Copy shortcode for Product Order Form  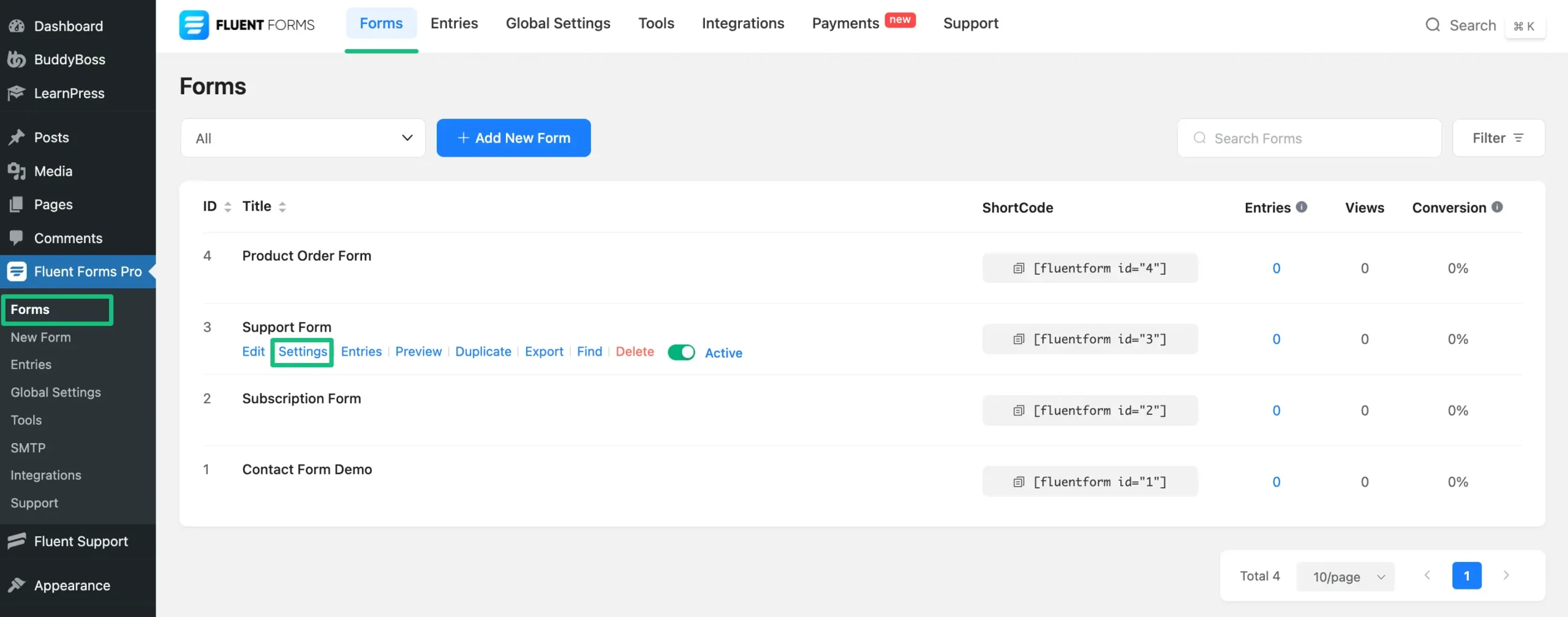coord(1019,268)
